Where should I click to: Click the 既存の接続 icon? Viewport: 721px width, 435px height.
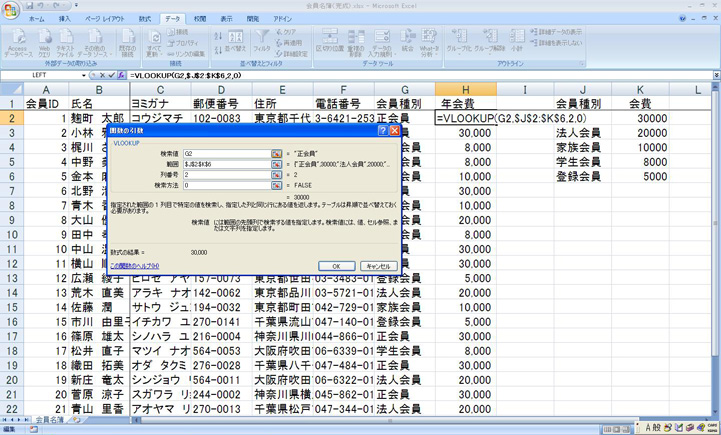pyautogui.click(x=127, y=42)
